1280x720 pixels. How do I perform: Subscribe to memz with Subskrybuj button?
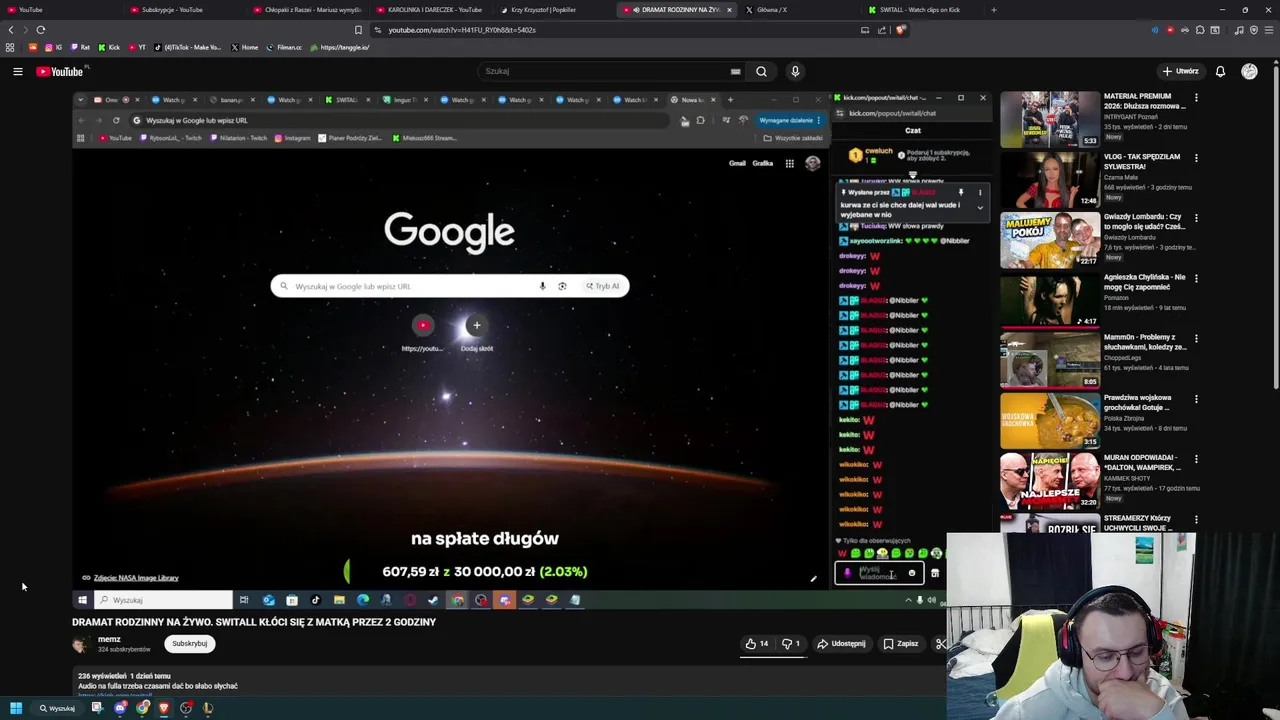coord(190,644)
